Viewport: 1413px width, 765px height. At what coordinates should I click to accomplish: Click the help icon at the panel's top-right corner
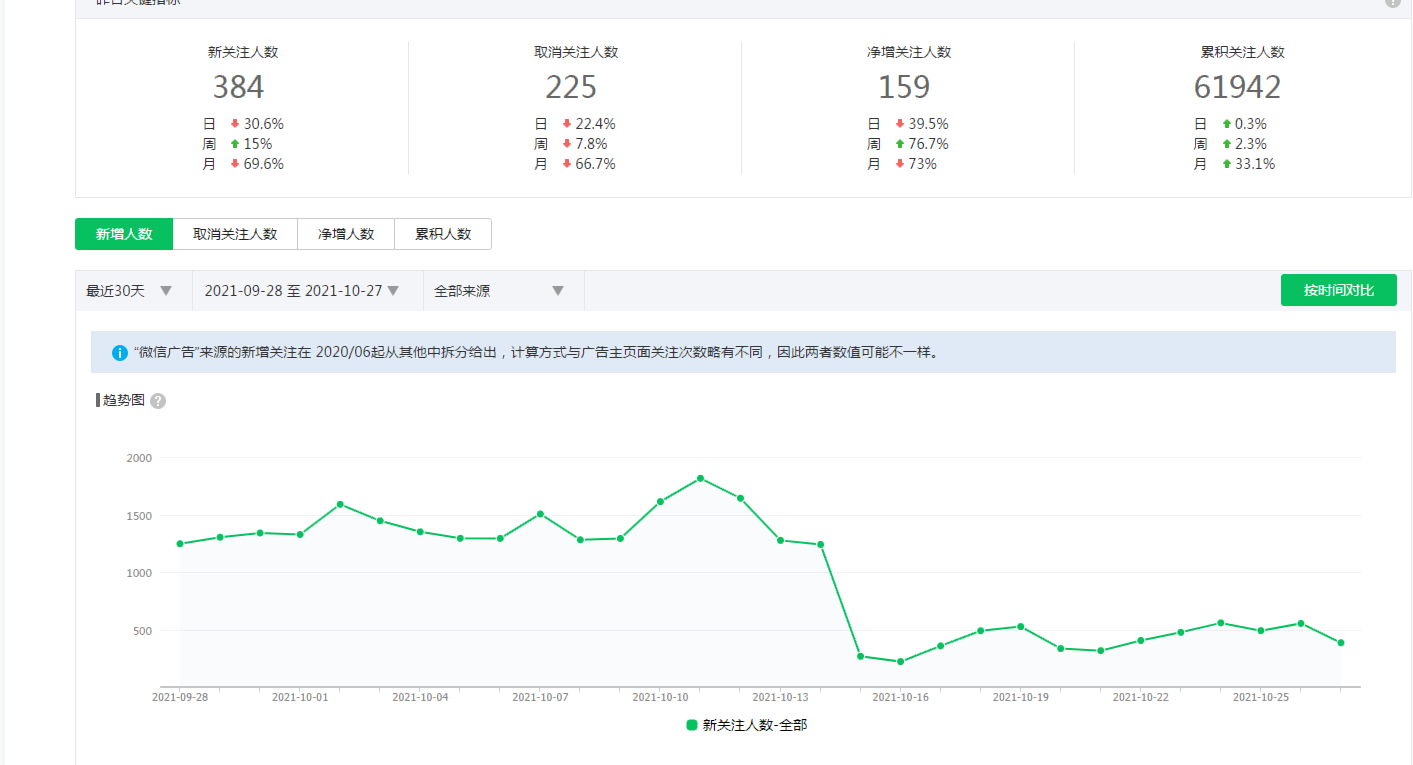click(1392, 2)
